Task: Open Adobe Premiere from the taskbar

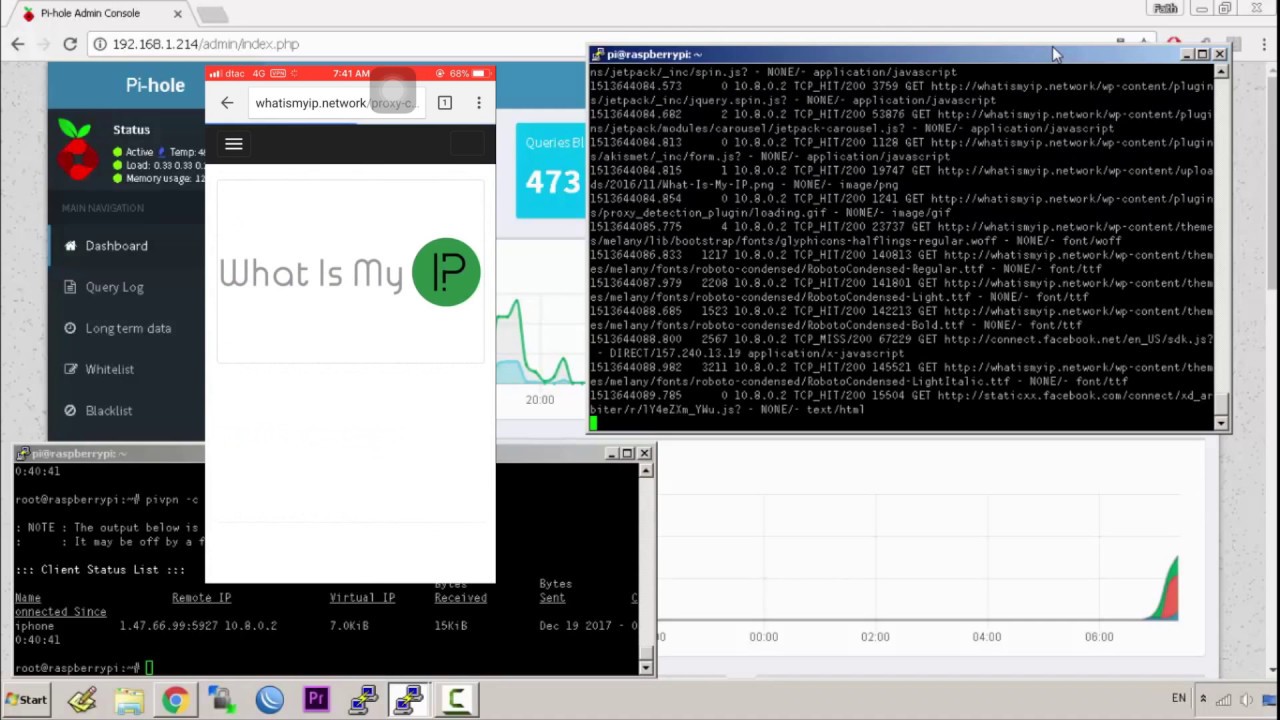Action: [x=316, y=699]
